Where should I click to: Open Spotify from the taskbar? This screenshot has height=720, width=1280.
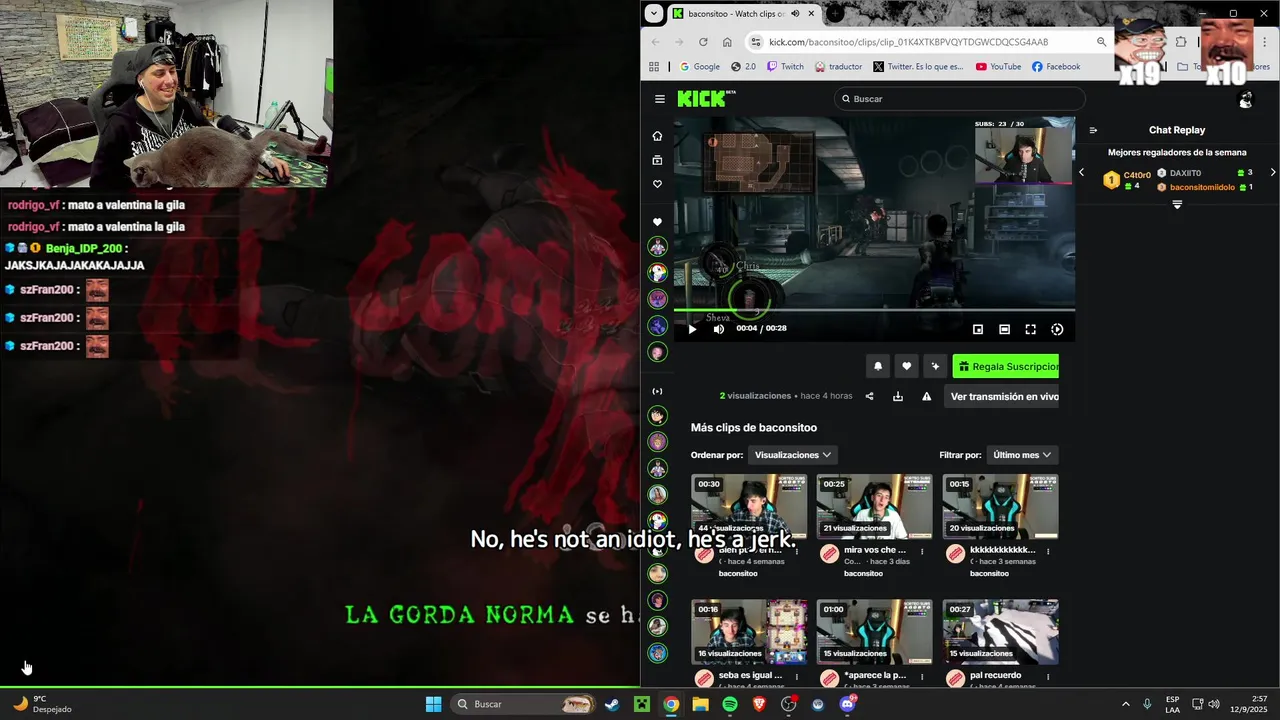coord(730,704)
